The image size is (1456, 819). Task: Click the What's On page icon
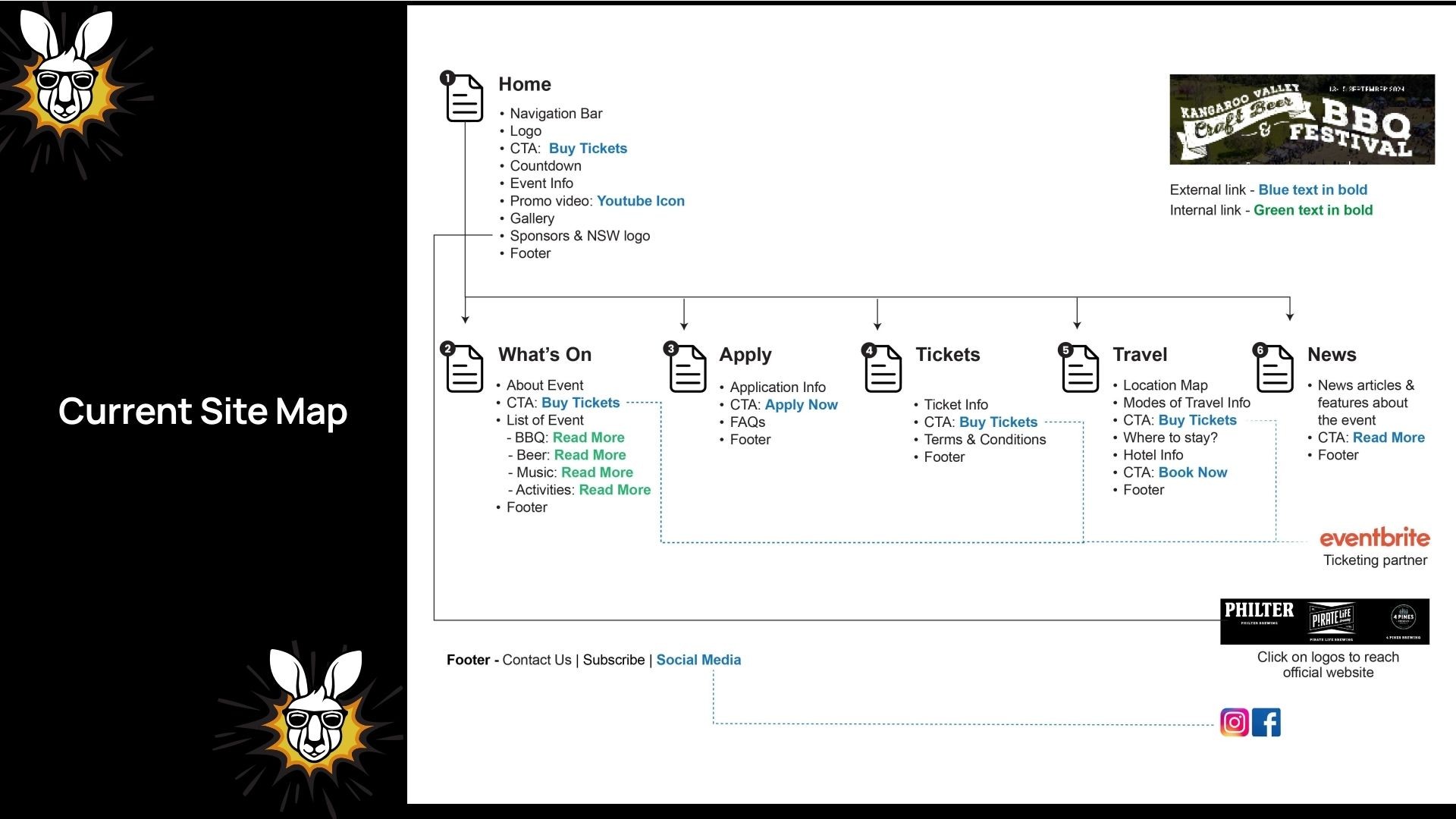(464, 369)
